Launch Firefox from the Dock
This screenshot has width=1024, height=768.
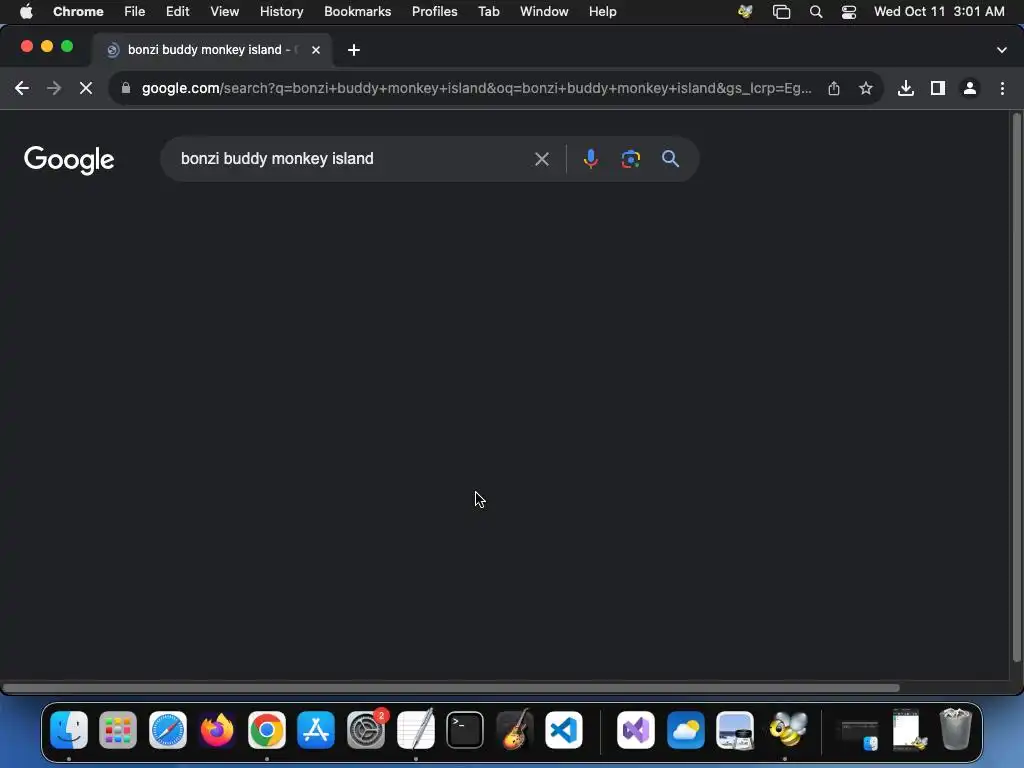217,730
